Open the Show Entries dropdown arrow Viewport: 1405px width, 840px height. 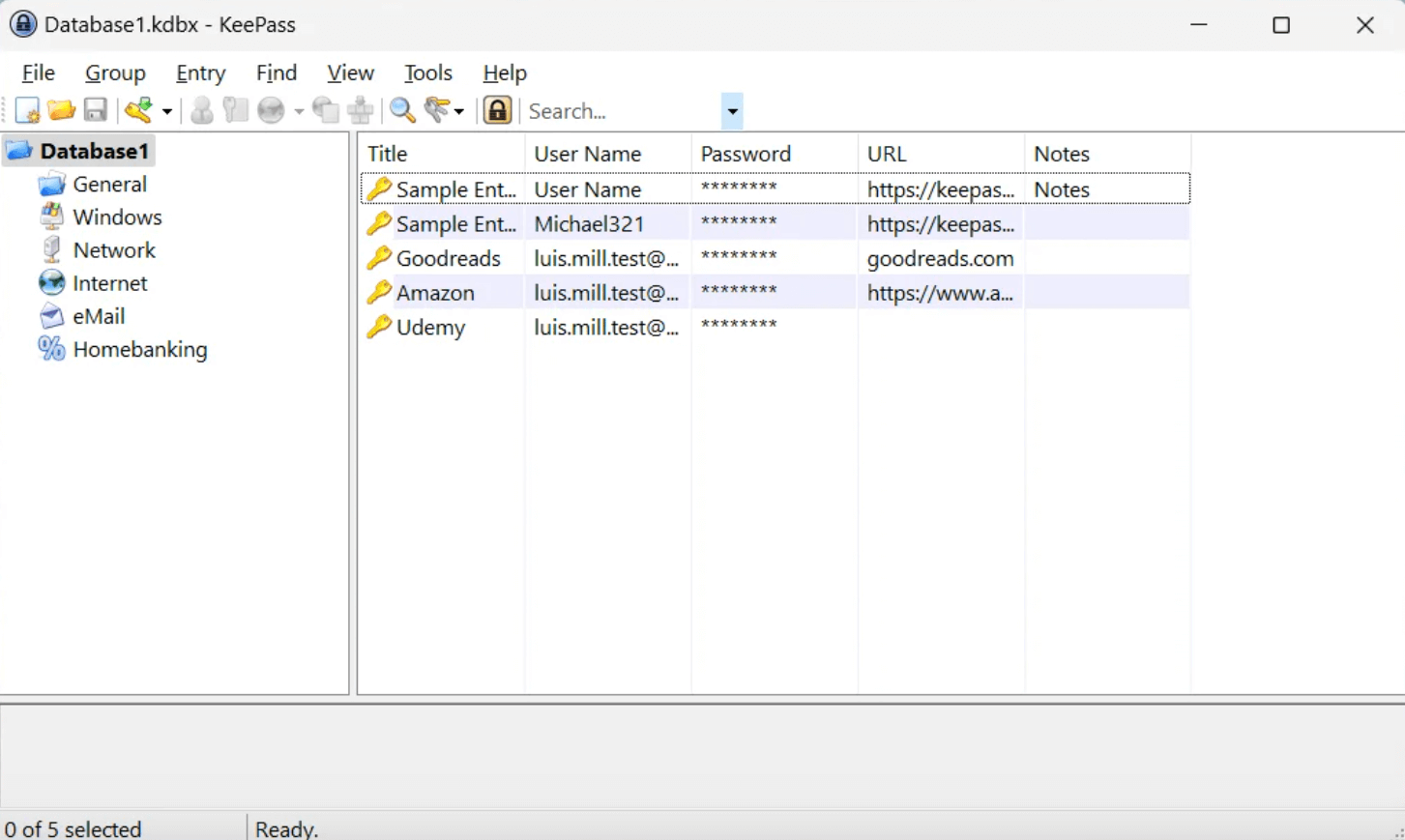[x=459, y=112]
